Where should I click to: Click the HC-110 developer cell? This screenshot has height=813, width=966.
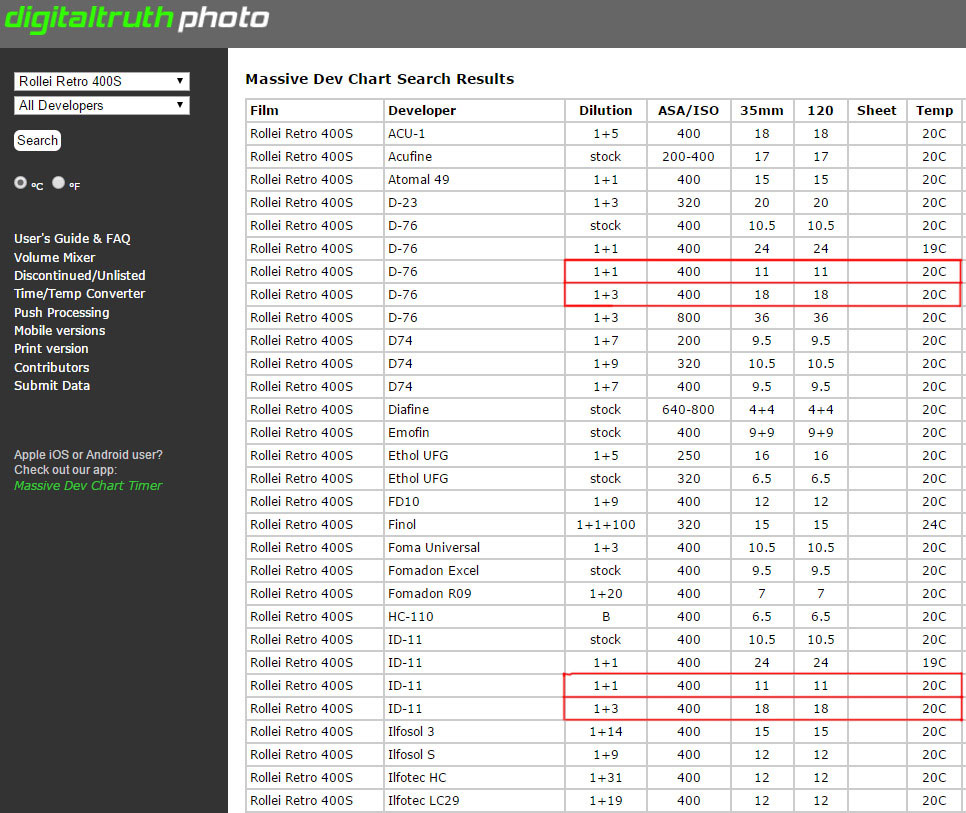click(x=412, y=617)
